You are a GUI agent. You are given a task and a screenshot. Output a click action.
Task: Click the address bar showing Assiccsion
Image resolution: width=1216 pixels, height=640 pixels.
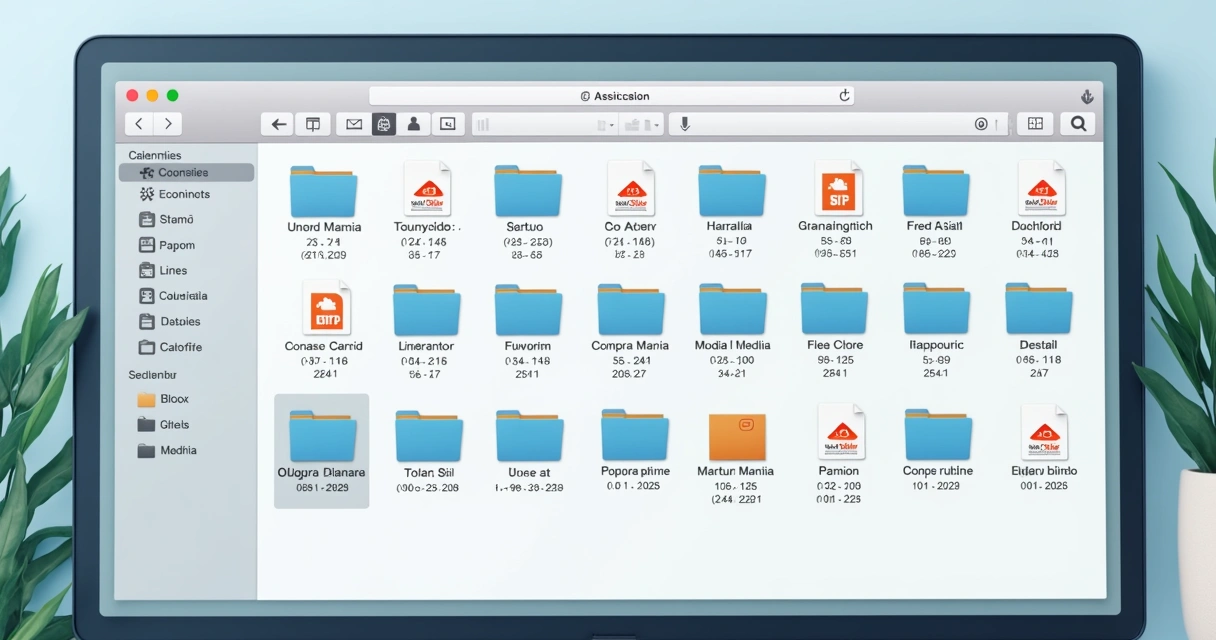coord(611,96)
